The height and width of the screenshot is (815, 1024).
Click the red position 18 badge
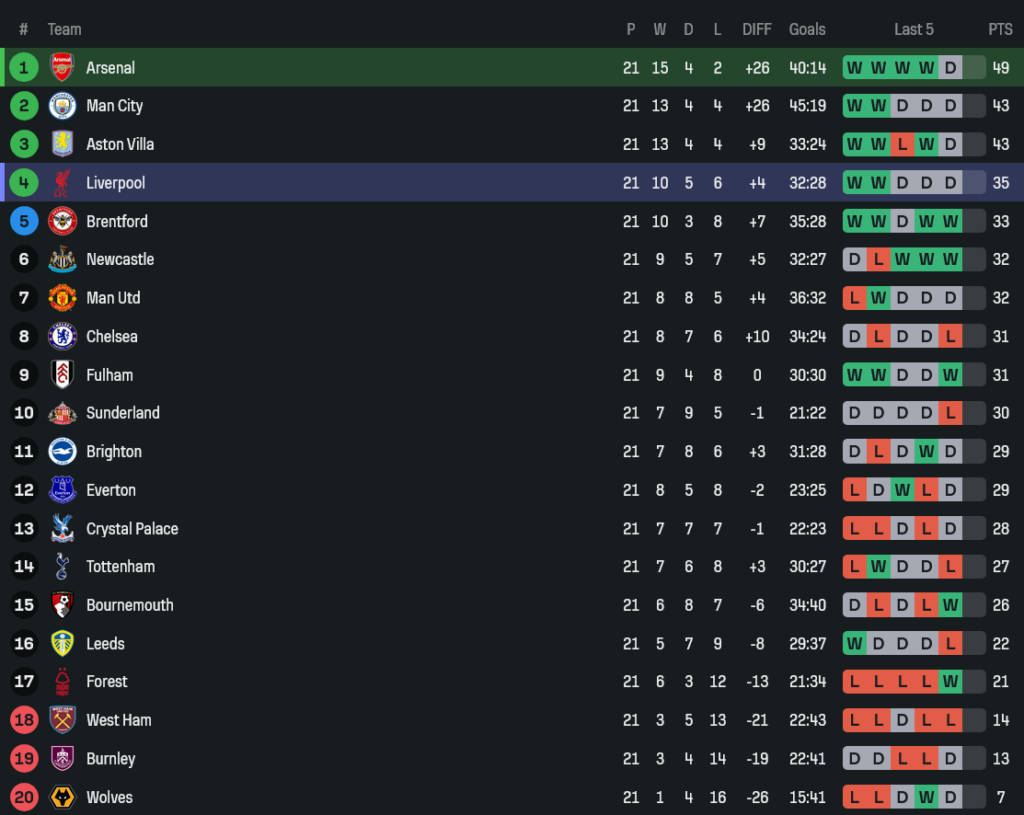(x=24, y=720)
